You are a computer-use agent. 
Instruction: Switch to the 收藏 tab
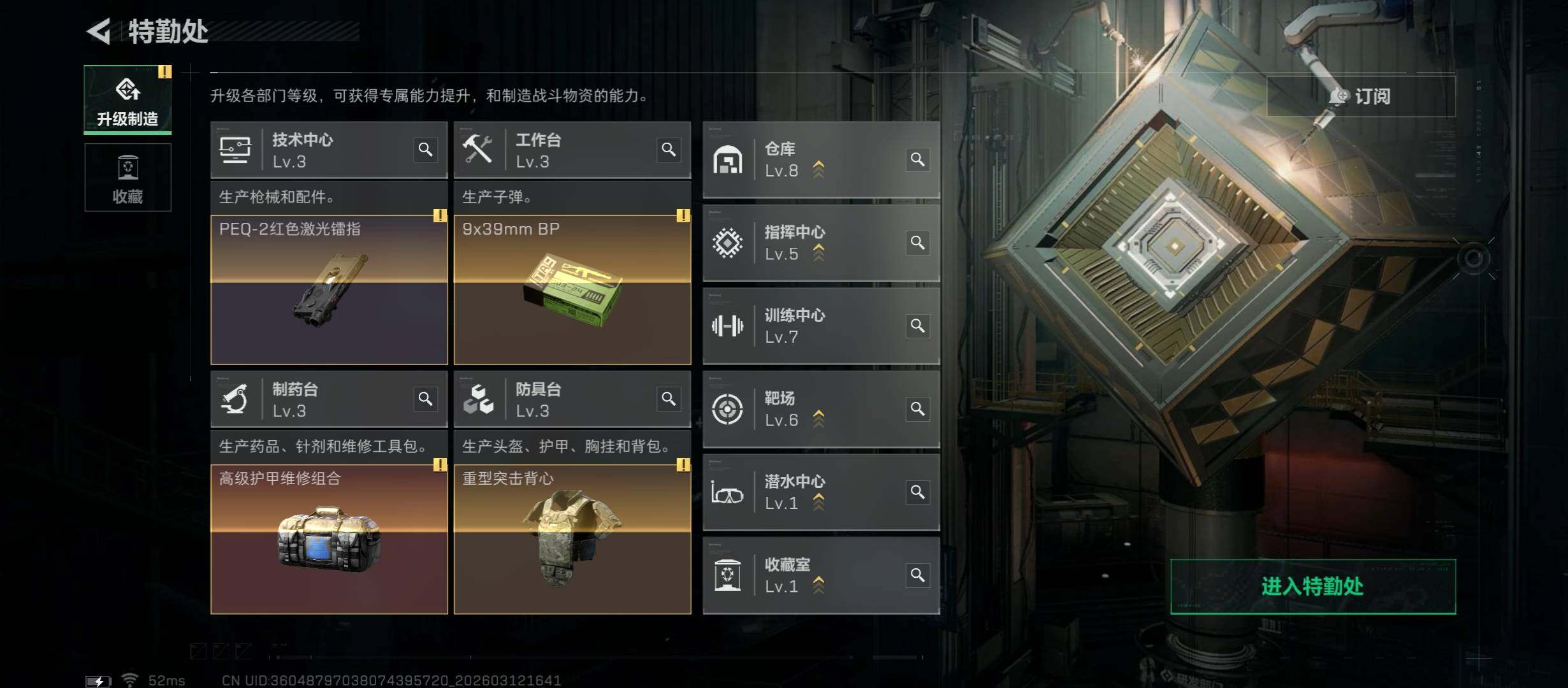pyautogui.click(x=127, y=178)
